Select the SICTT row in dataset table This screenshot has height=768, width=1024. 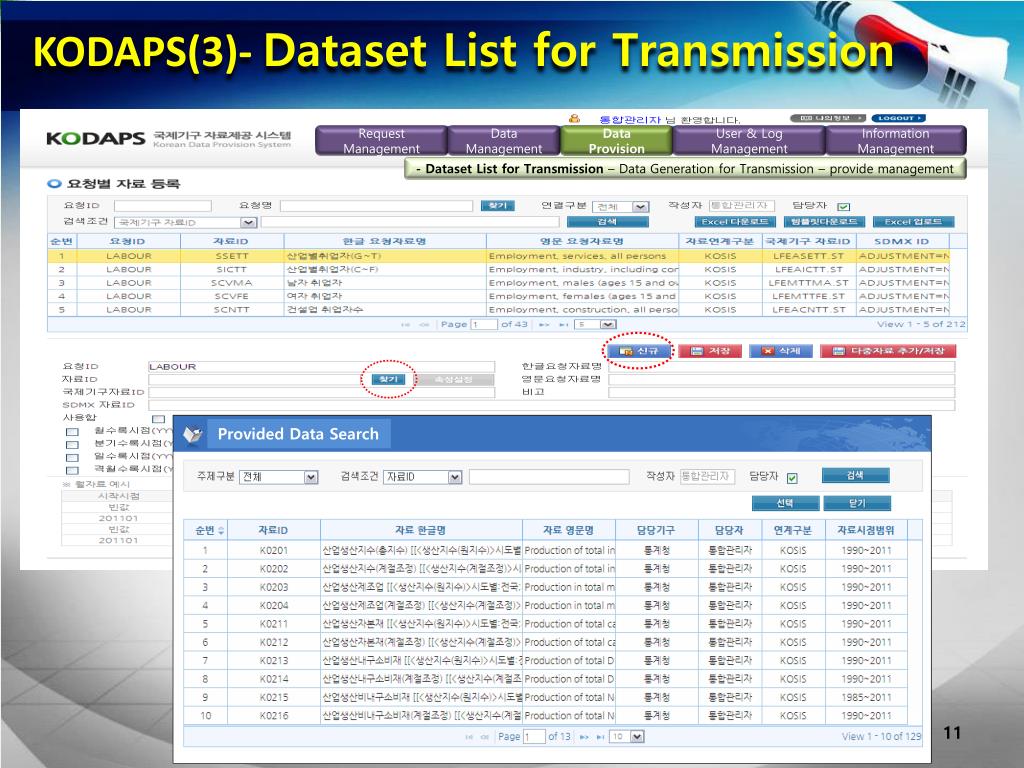pos(498,270)
